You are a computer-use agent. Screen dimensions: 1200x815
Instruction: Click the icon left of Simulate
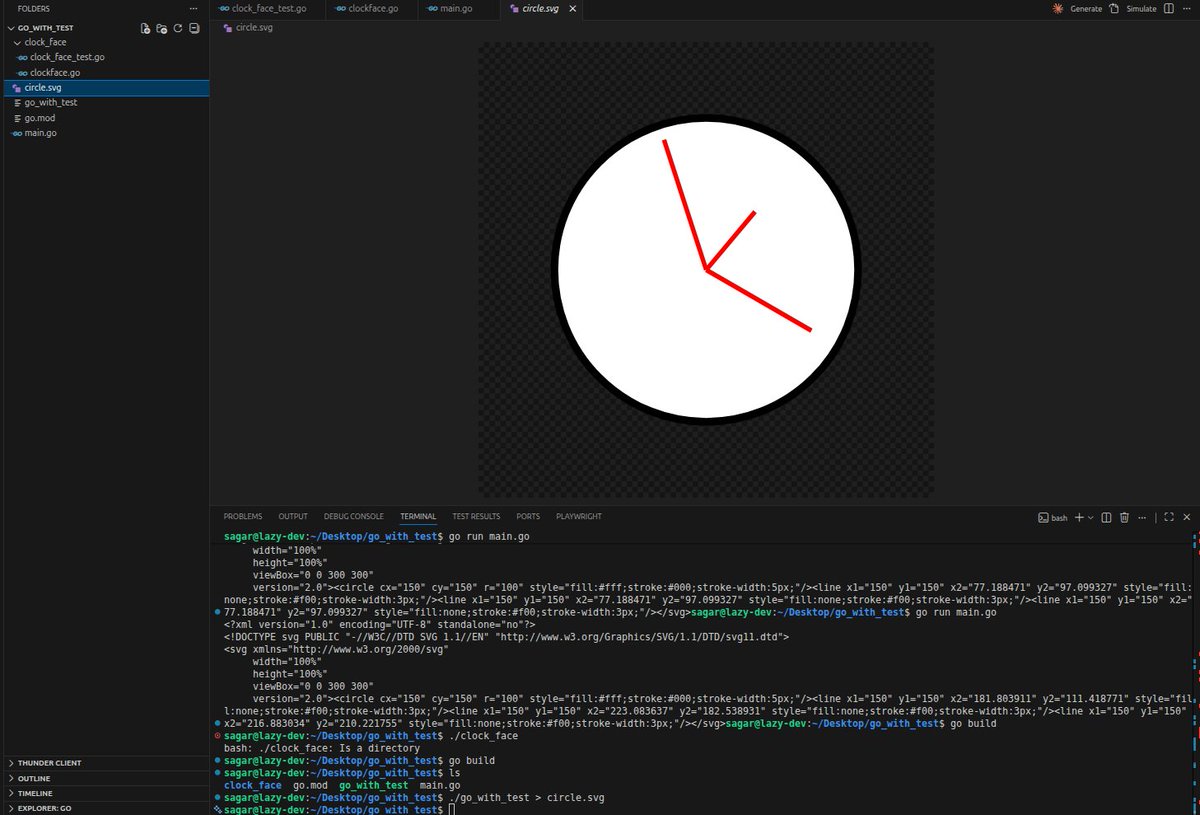click(1114, 8)
